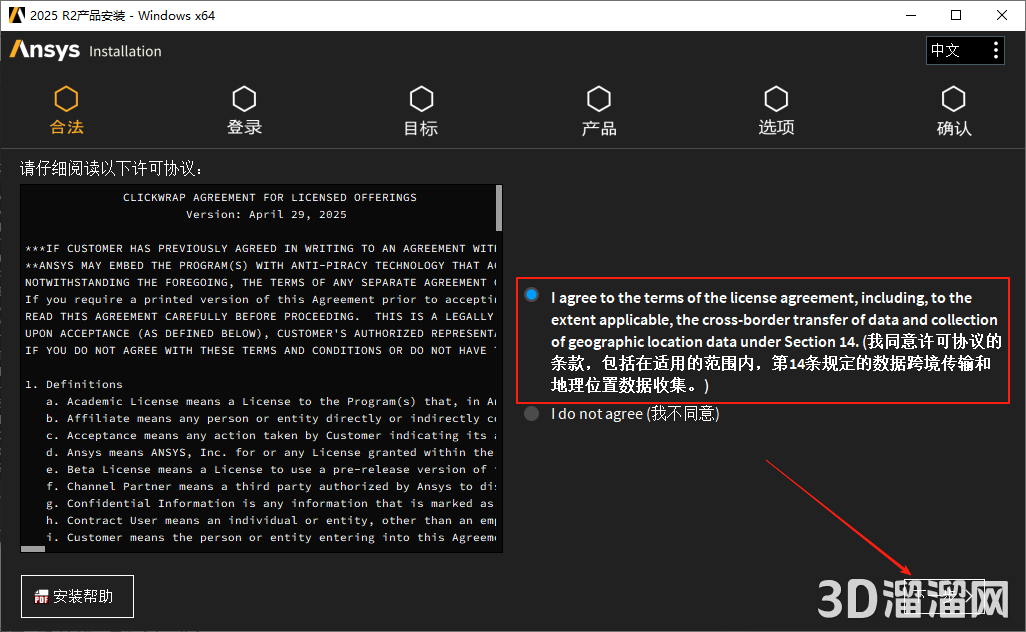This screenshot has width=1026, height=632.
Task: Click the 目标 step hexagon icon
Action: point(421,99)
